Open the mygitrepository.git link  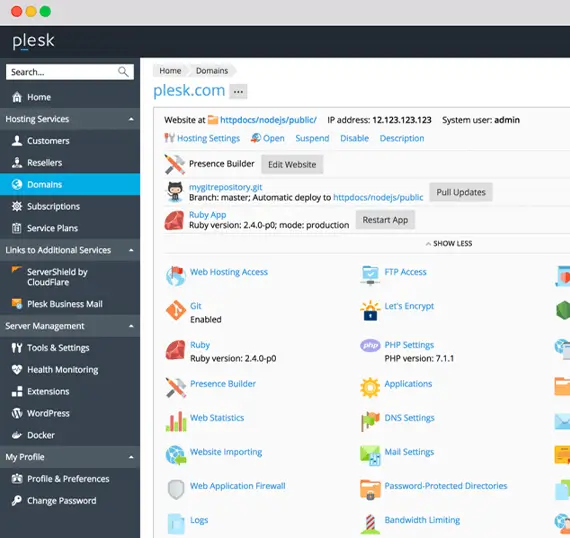(225, 187)
